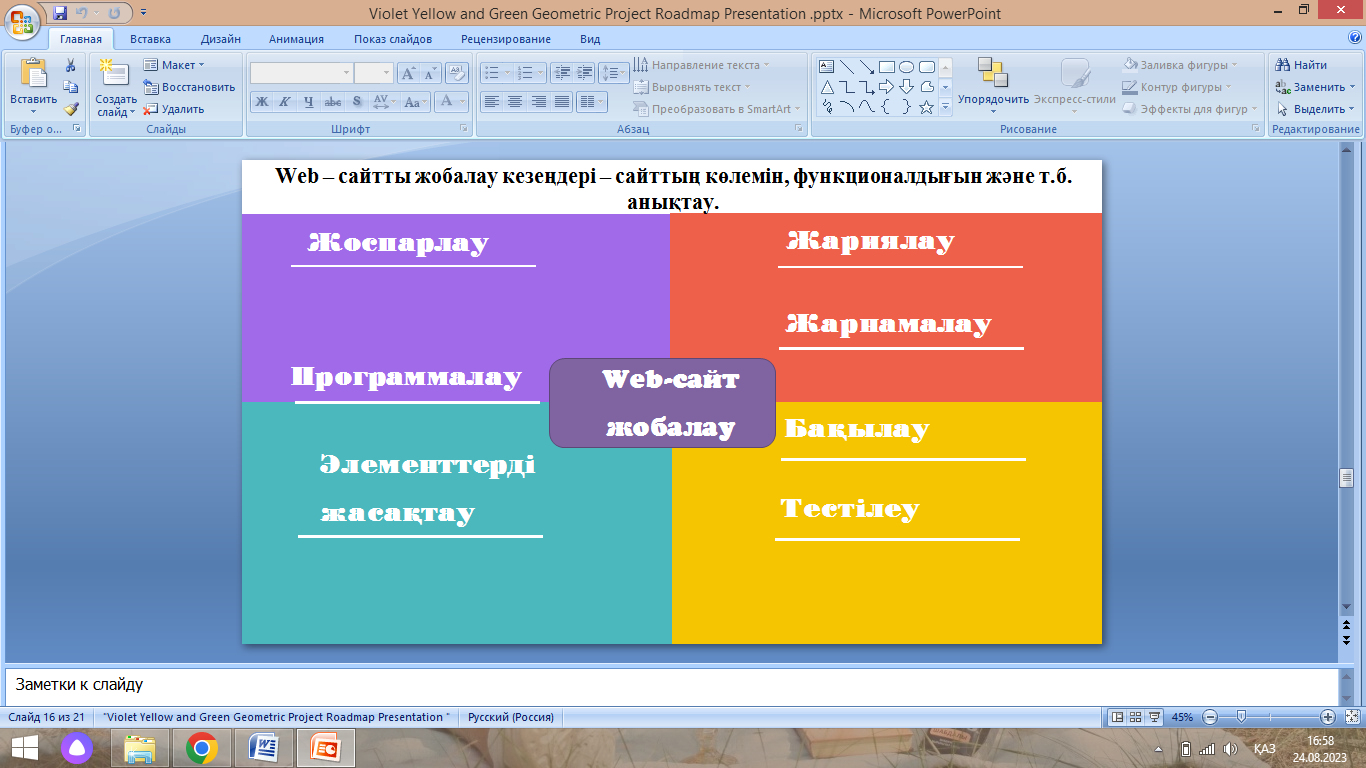
Task: Zoom in with the plus button
Action: click(x=1328, y=717)
